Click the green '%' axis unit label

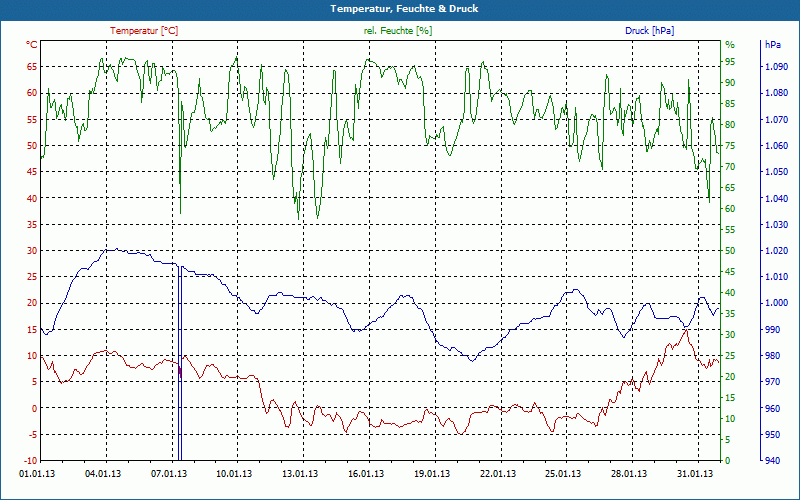pyautogui.click(x=730, y=45)
